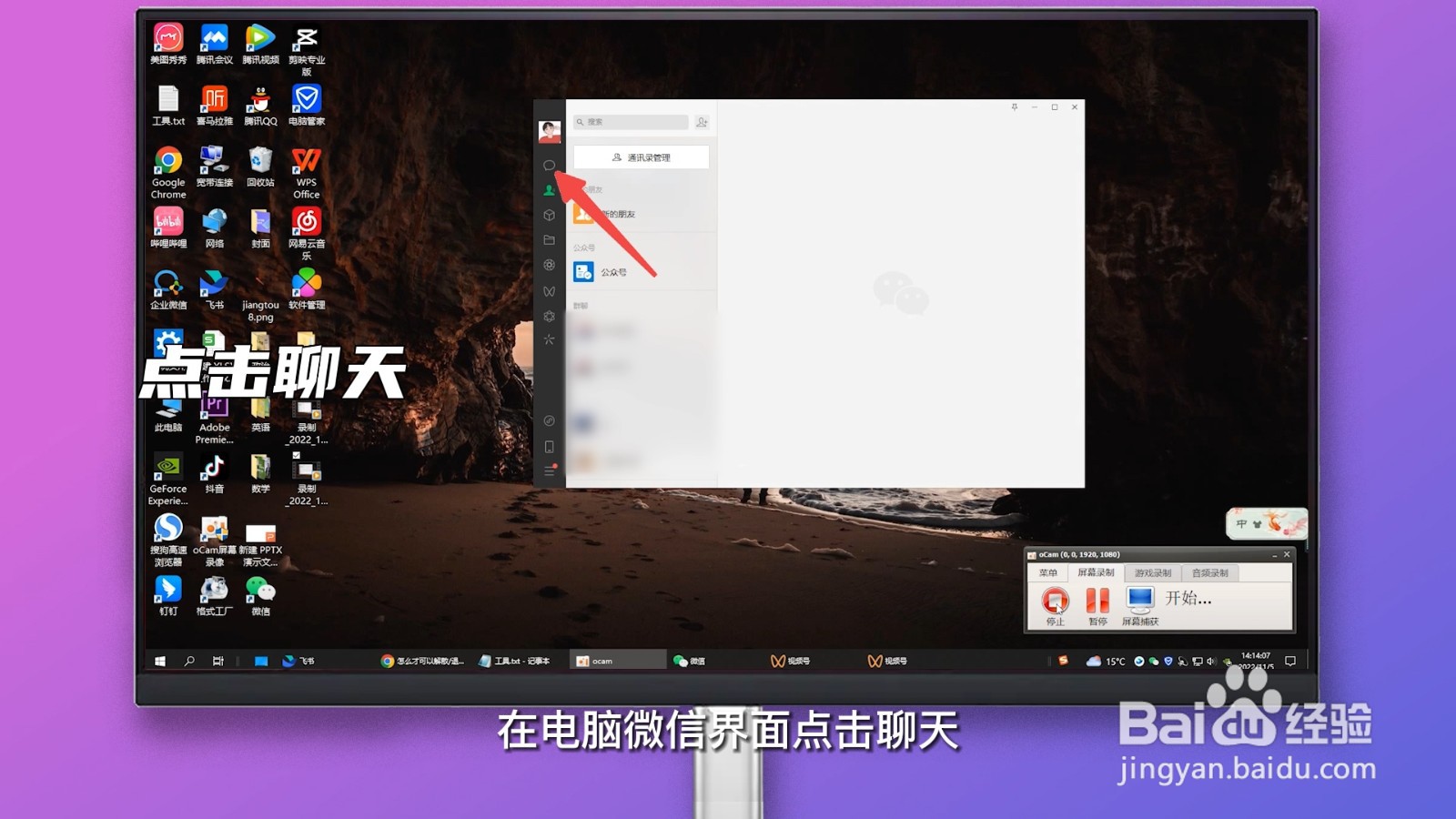Take a screenshot via oCam's 屏幕捕获 monitor icon
Viewport: 1456px width, 819px height.
(x=1139, y=598)
